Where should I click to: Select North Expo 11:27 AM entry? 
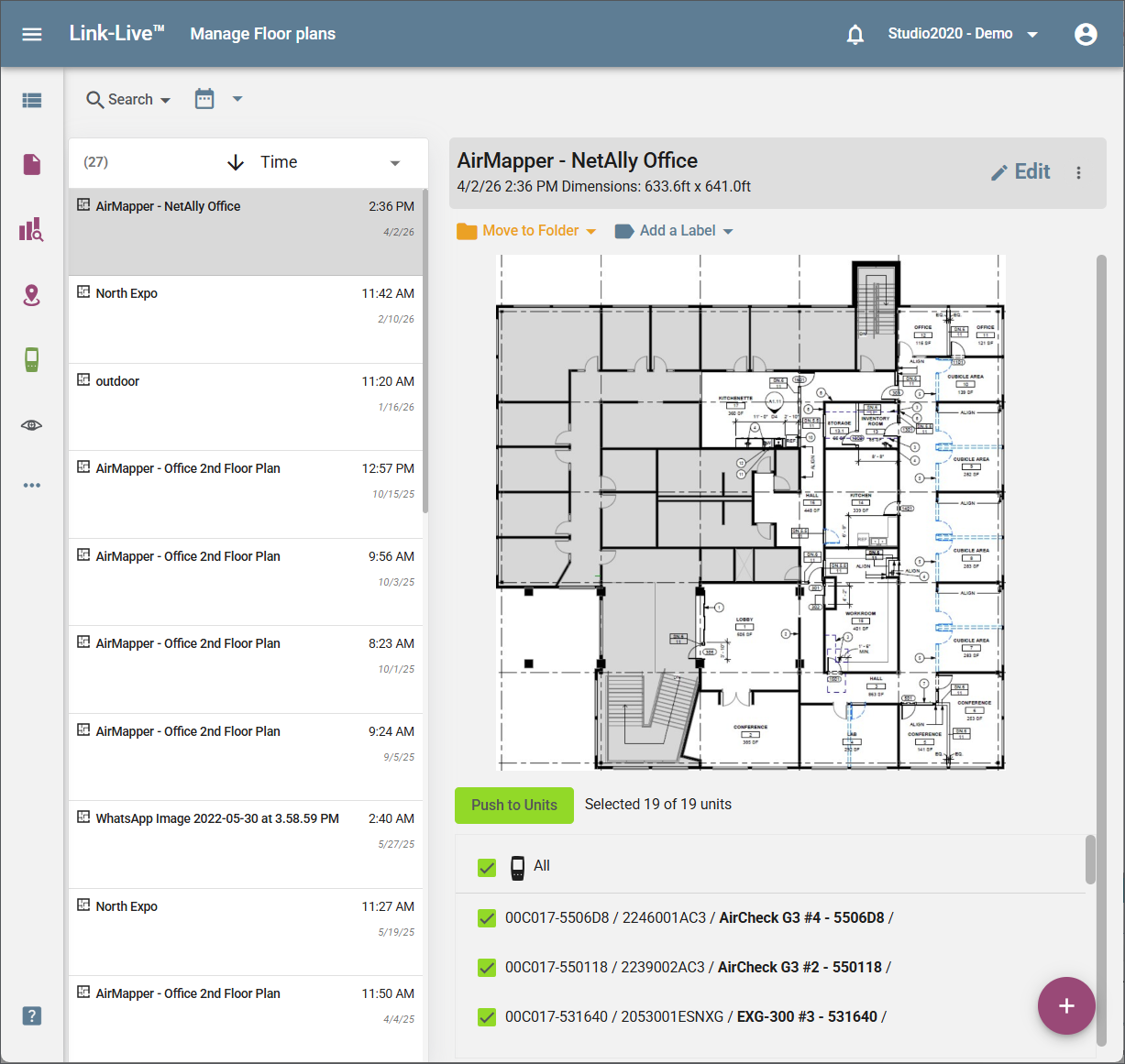pyautogui.click(x=246, y=932)
